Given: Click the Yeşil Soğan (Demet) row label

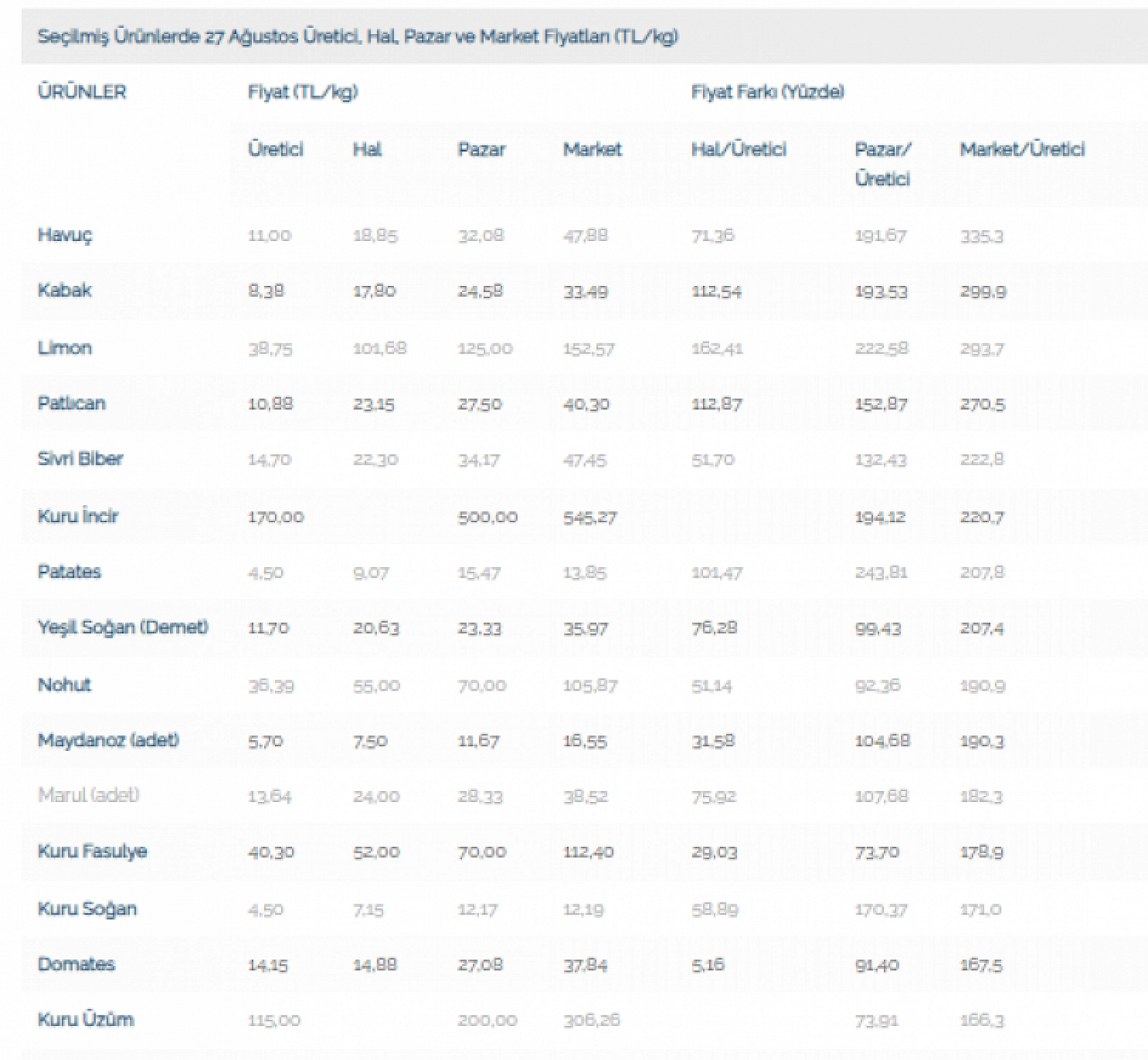Looking at the screenshot, I should (123, 627).
